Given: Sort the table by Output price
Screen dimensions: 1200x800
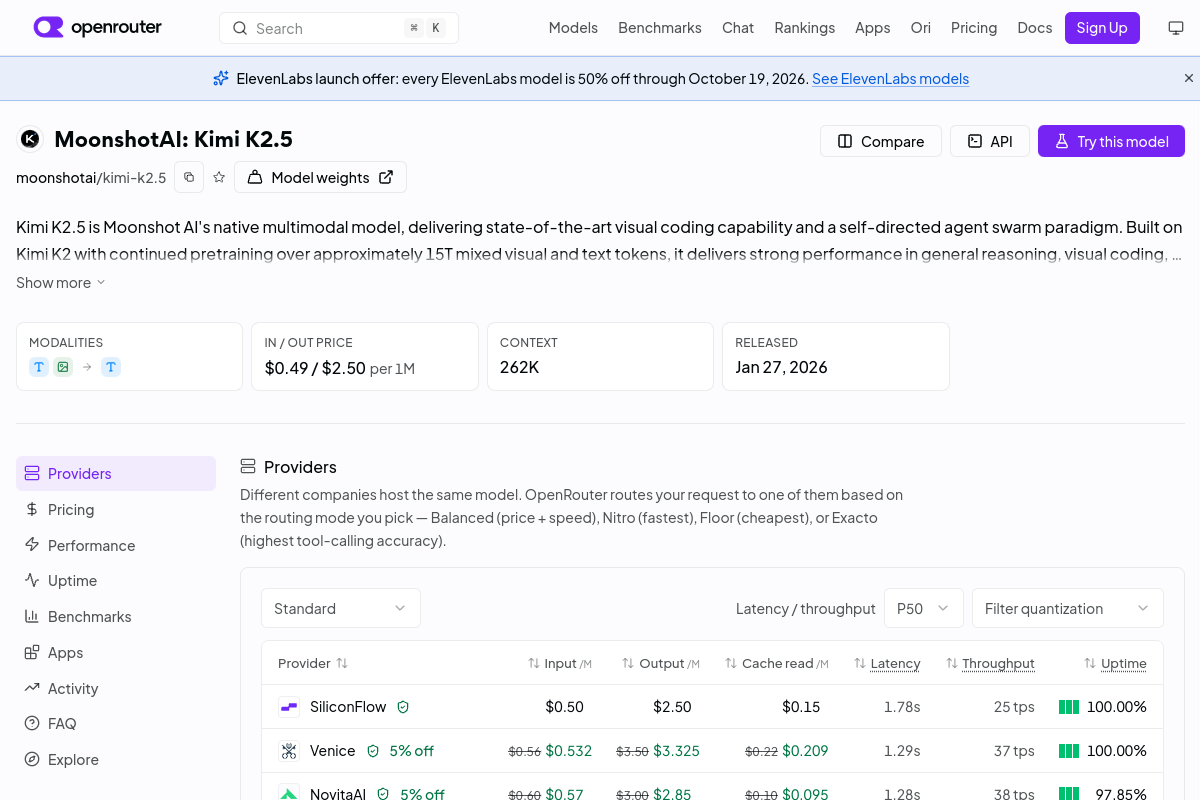Looking at the screenshot, I should (x=661, y=663).
